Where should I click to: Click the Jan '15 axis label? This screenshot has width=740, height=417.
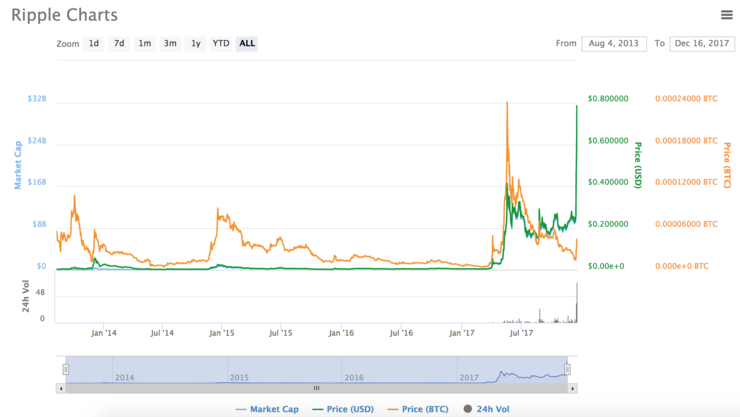click(221, 333)
